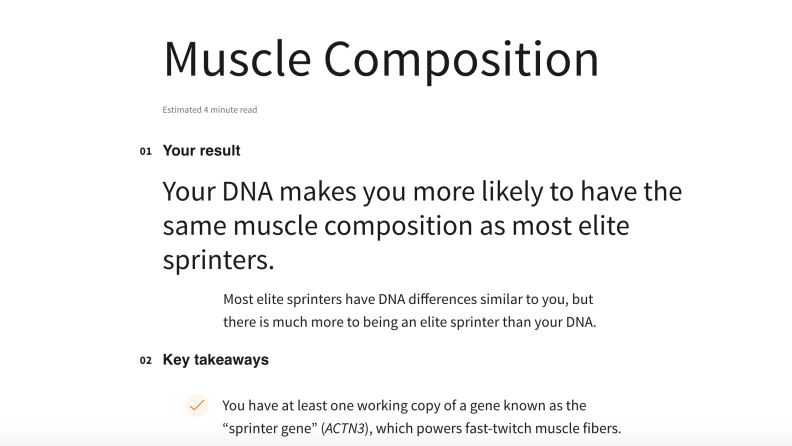The image size is (792, 446).
Task: Click the word "Composition" in the page title
Action: (x=461, y=61)
